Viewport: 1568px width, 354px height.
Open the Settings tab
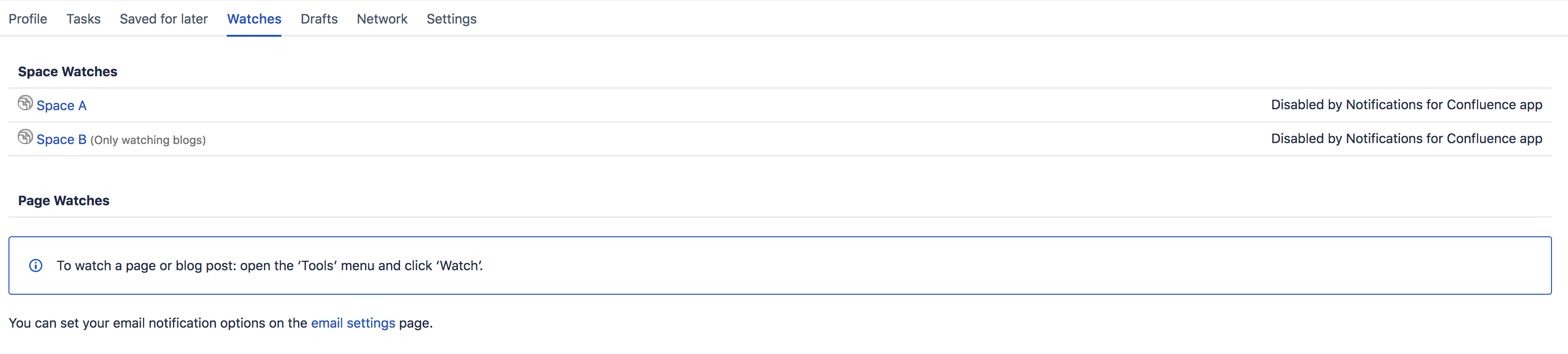tap(452, 19)
